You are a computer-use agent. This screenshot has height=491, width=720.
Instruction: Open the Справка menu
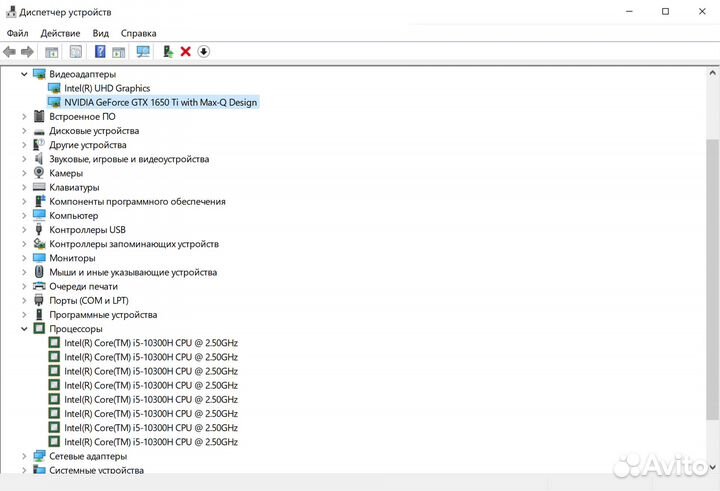(138, 33)
